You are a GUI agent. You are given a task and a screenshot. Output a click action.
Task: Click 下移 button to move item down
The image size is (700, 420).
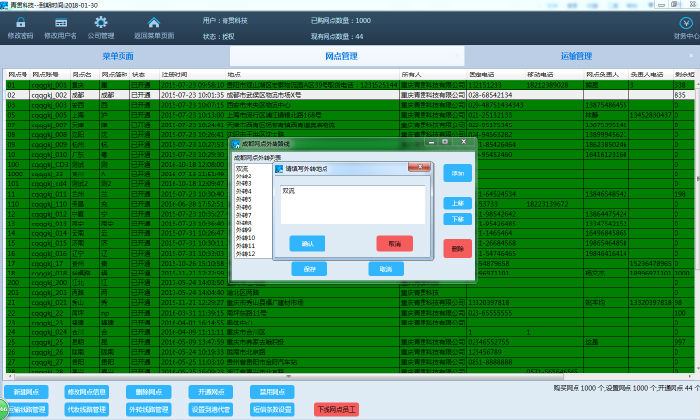[x=457, y=218]
